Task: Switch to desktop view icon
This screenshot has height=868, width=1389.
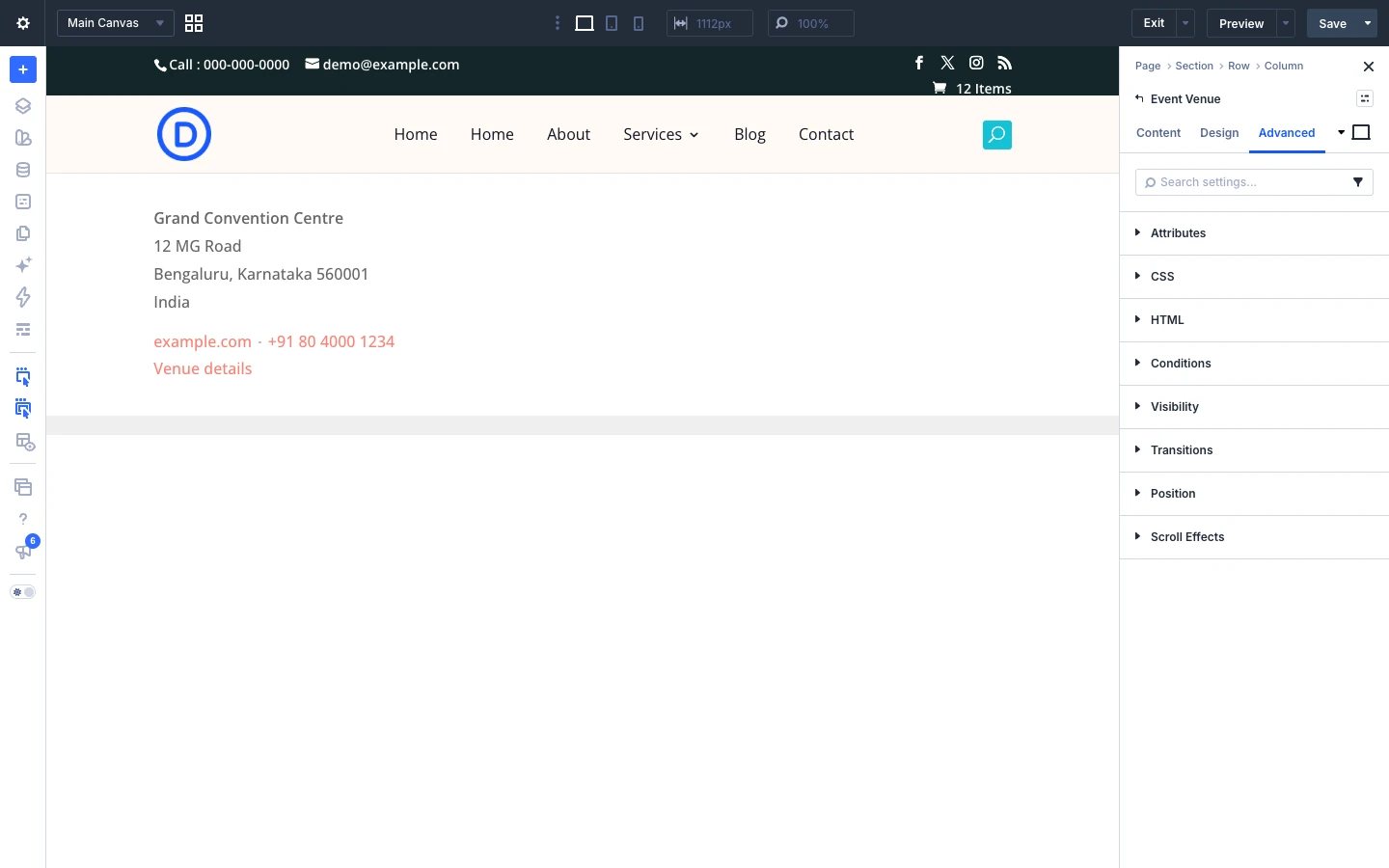Action: 585,23
